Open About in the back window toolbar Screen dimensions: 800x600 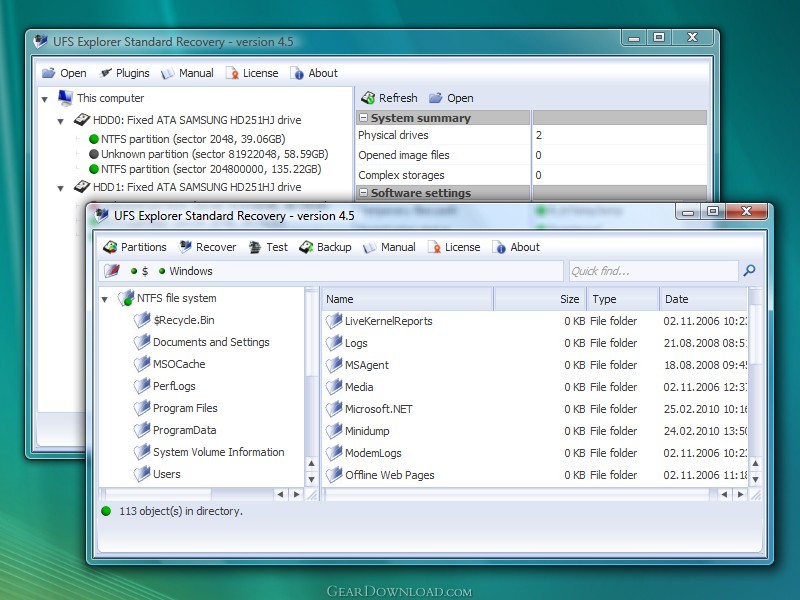tap(314, 73)
